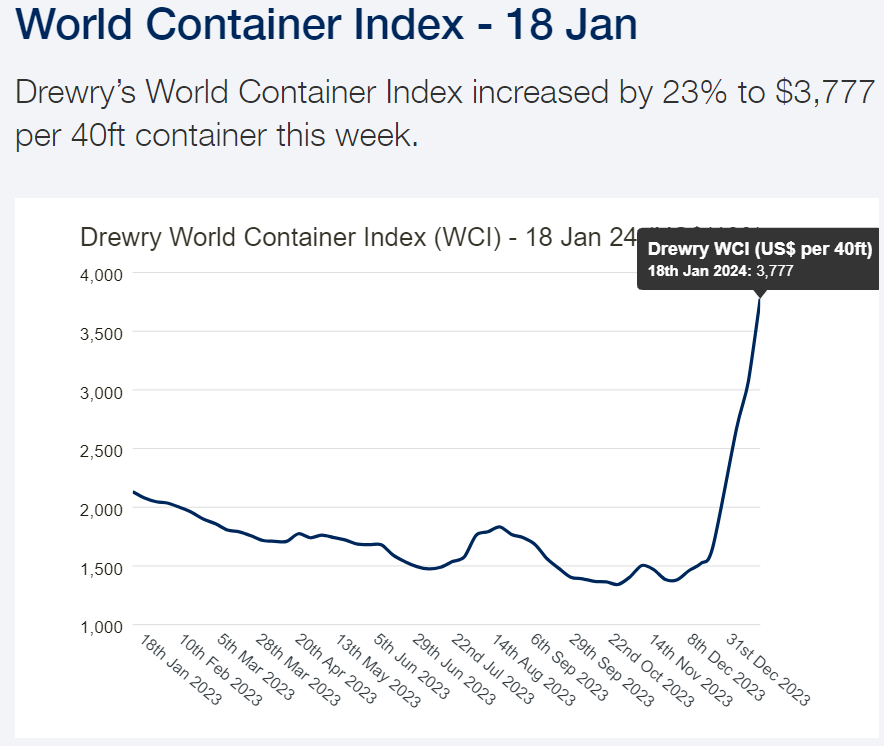
Task: Select the 22nd Oct 2023 x-axis label
Action: [x=651, y=670]
